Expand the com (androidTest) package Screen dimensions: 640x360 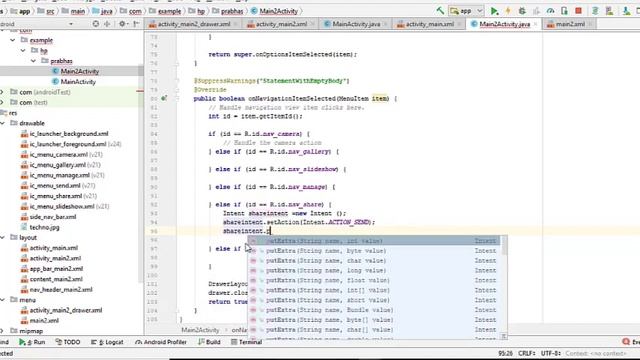pyautogui.click(x=2, y=92)
